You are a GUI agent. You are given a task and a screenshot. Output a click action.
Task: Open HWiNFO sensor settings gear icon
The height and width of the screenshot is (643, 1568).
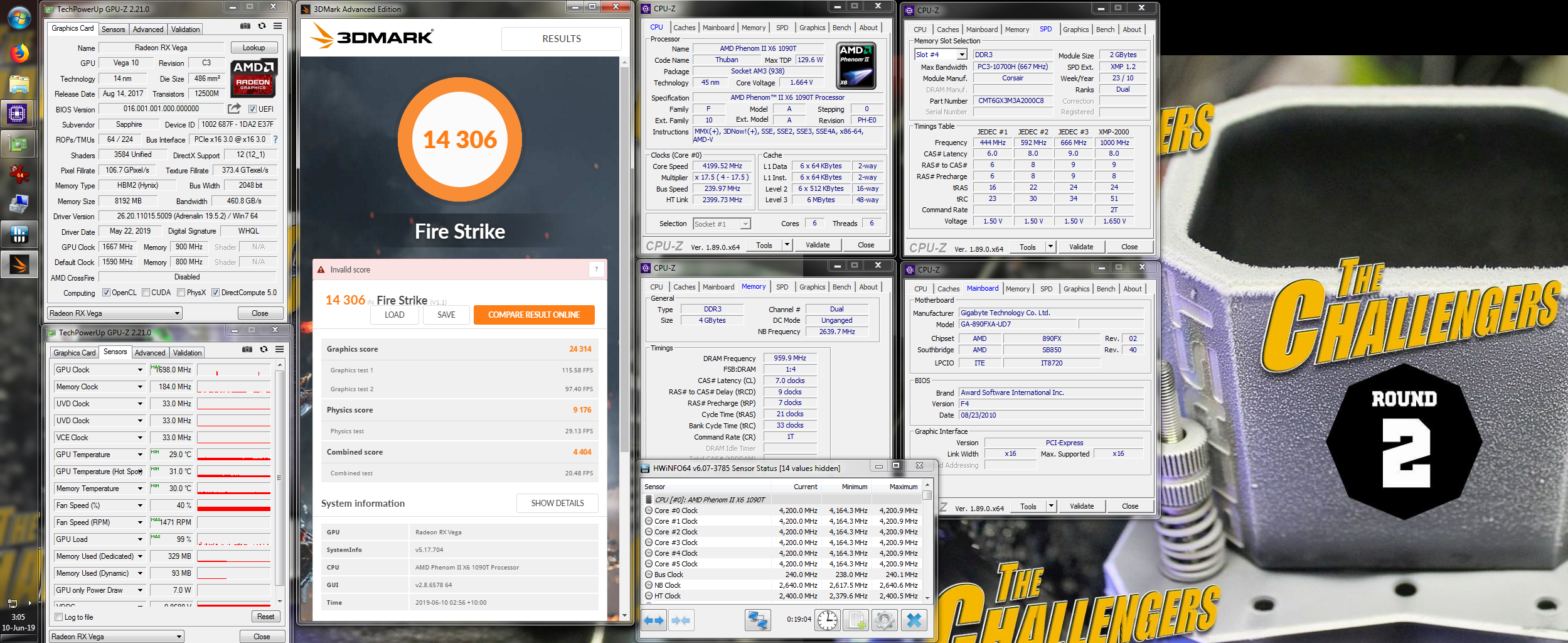tap(884, 620)
